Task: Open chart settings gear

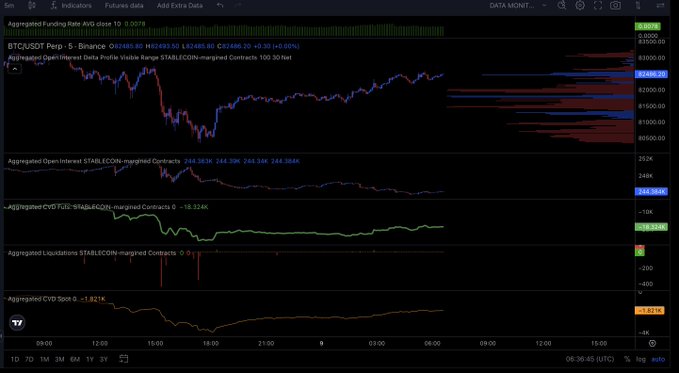Action: (580, 6)
